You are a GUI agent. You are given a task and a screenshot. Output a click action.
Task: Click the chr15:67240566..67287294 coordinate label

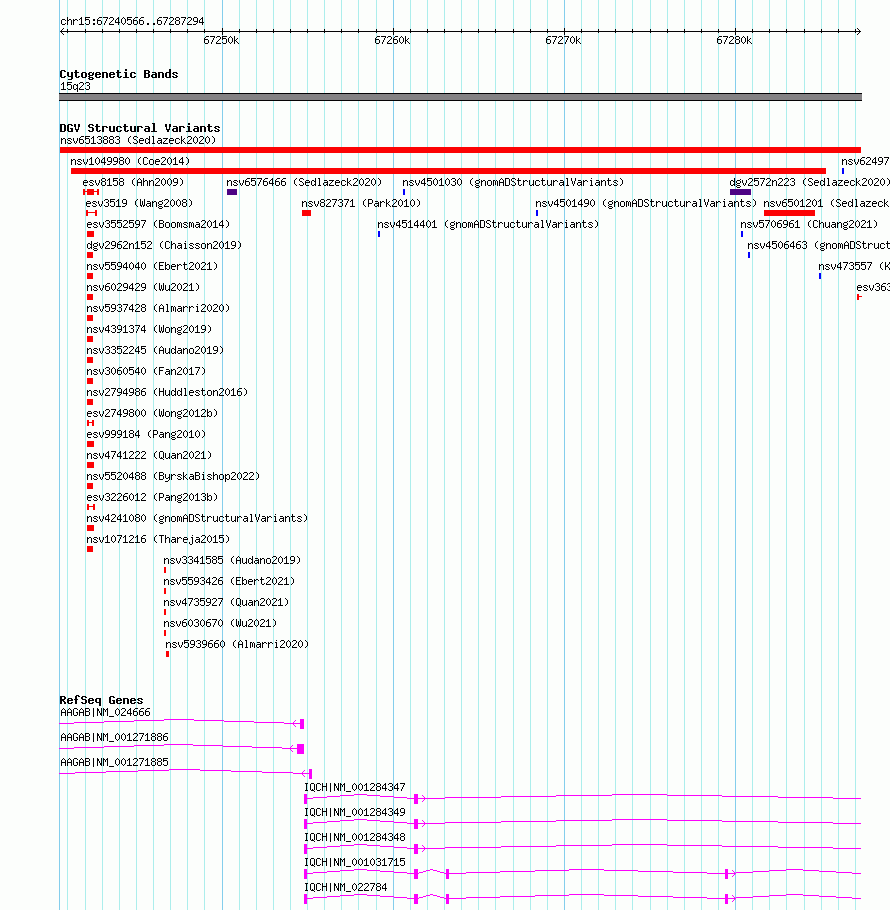[x=132, y=21]
